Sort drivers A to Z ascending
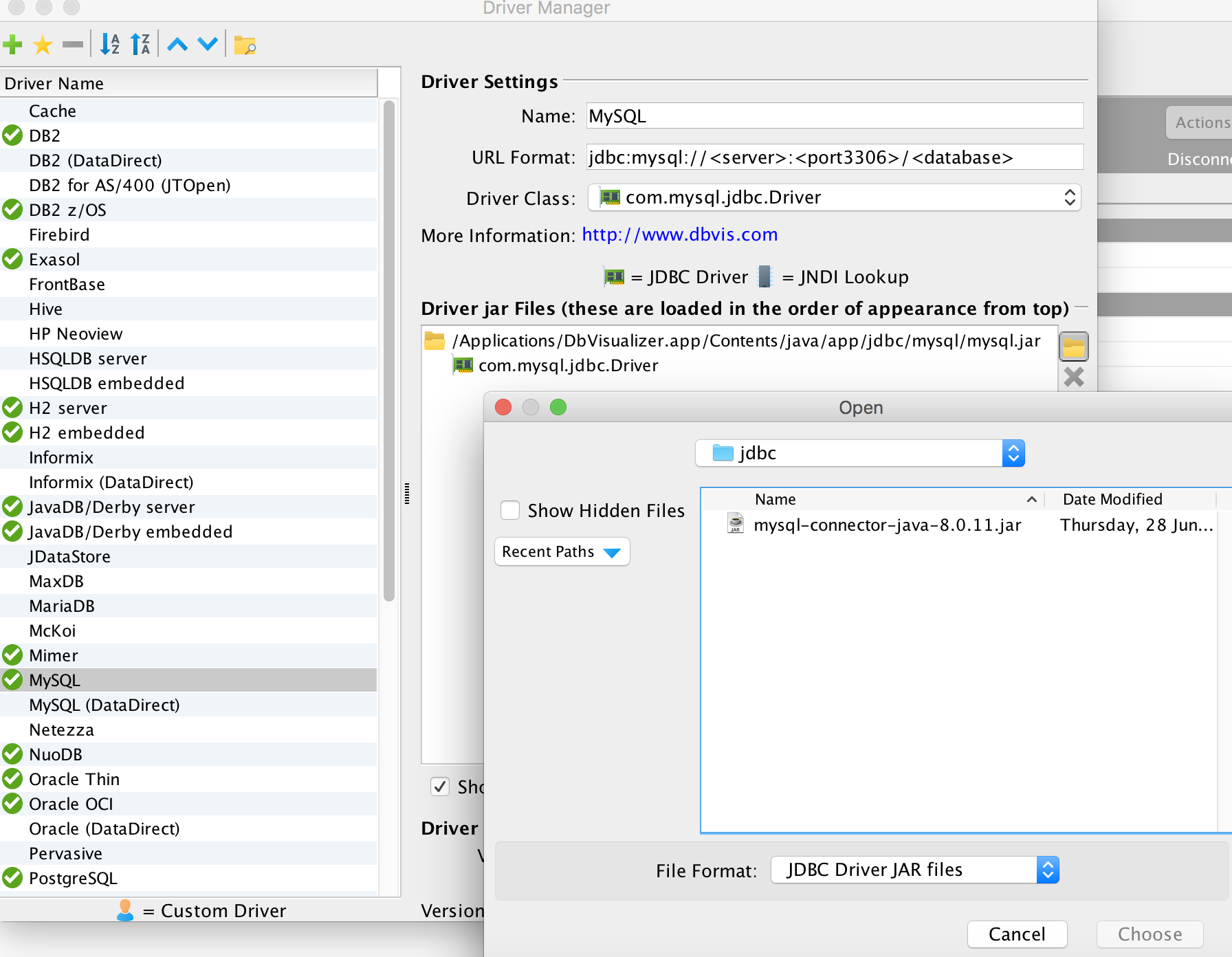The image size is (1232, 957). 110,45
